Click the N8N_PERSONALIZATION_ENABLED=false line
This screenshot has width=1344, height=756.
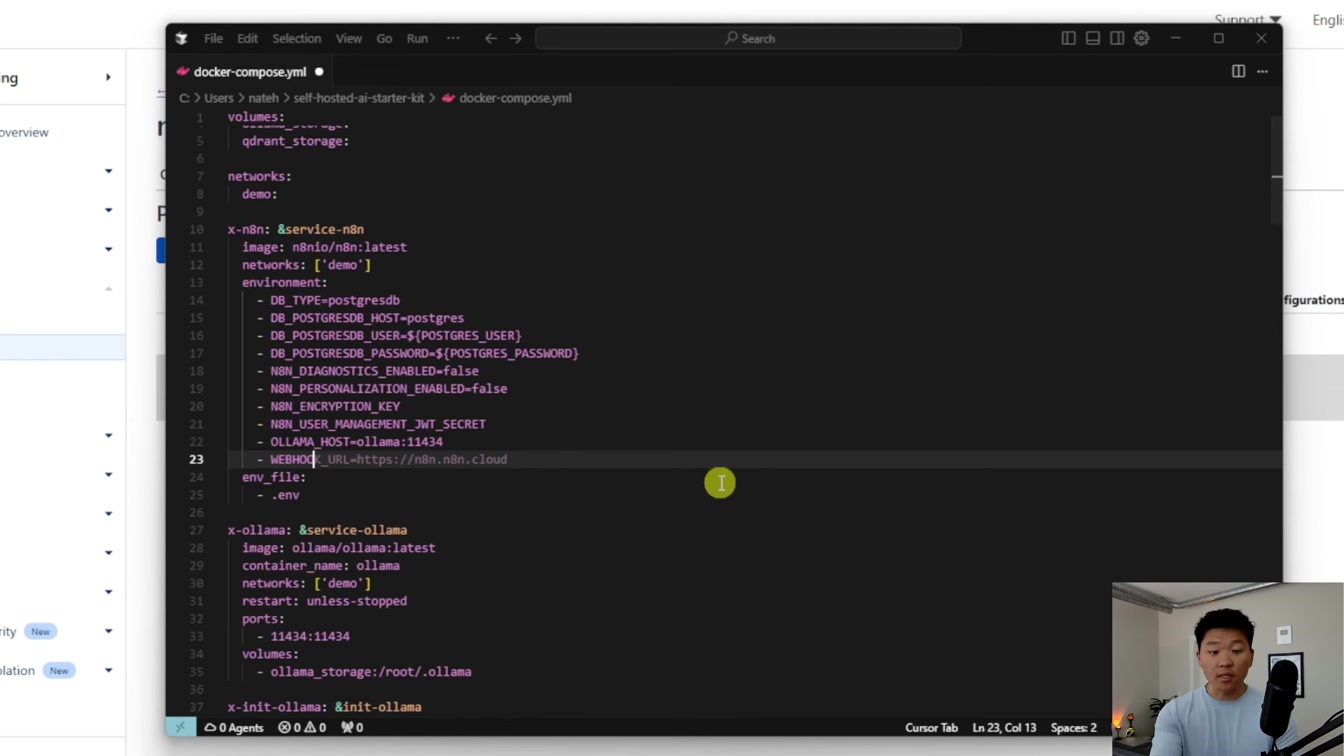pyautogui.click(x=388, y=388)
